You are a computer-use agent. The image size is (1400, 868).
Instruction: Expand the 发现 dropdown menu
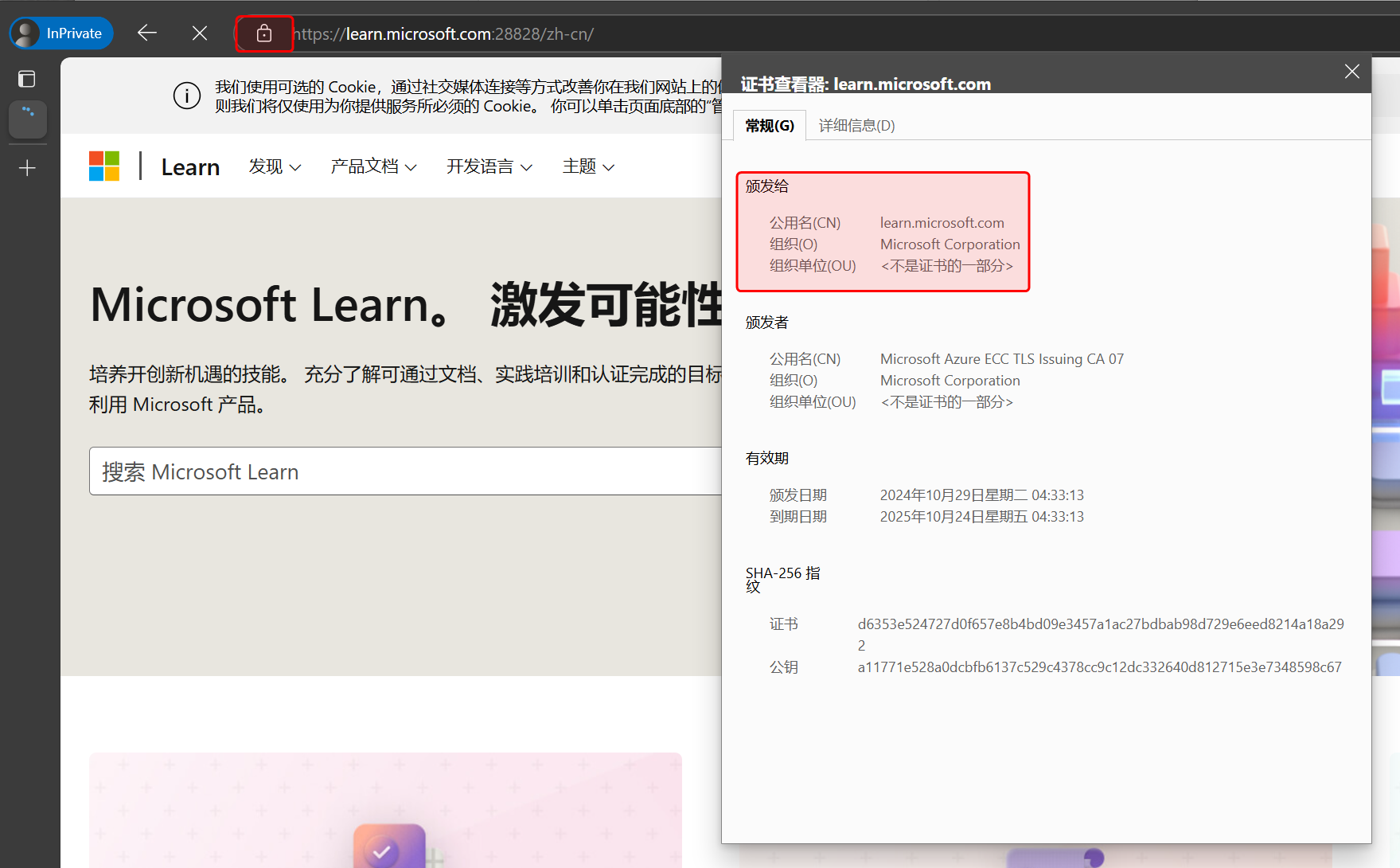click(x=275, y=166)
